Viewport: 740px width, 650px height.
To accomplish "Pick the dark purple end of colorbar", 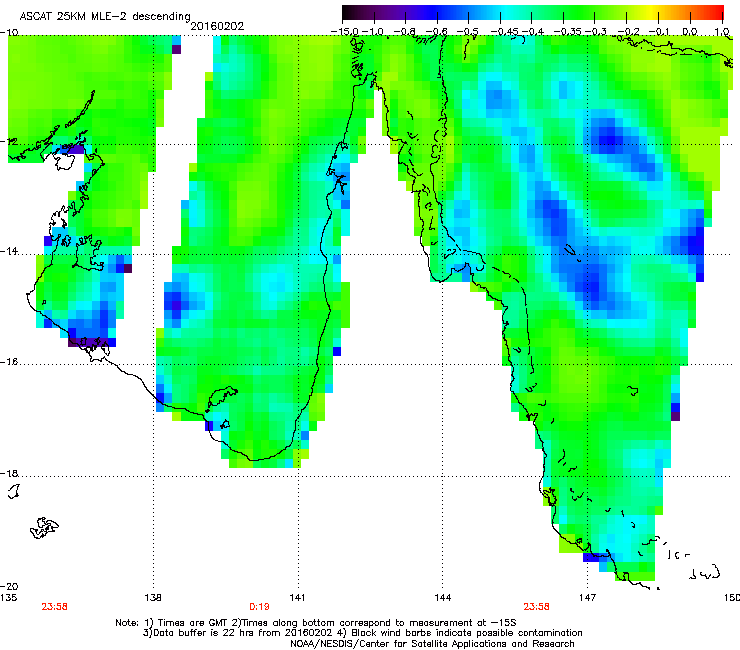I will pyautogui.click(x=350, y=13).
